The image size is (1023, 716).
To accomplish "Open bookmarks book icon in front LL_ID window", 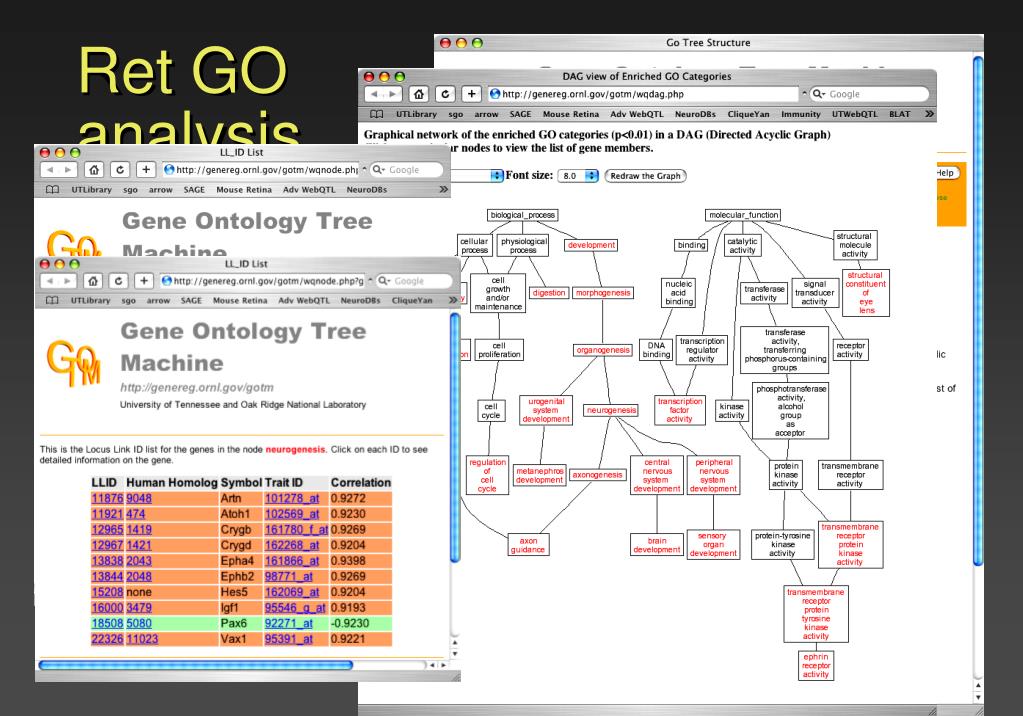I will coord(52,301).
